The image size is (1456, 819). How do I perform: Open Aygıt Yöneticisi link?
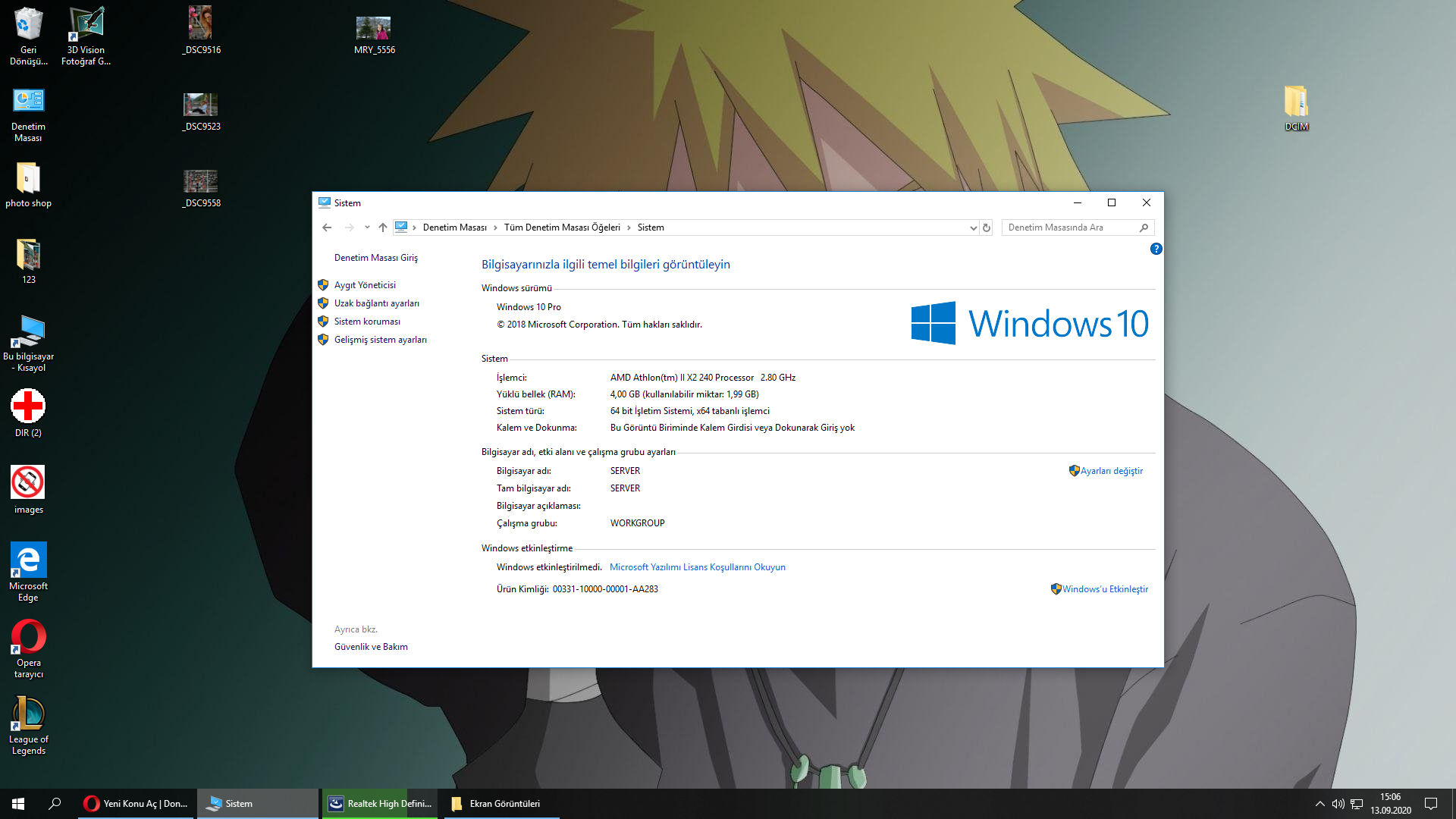[x=365, y=285]
